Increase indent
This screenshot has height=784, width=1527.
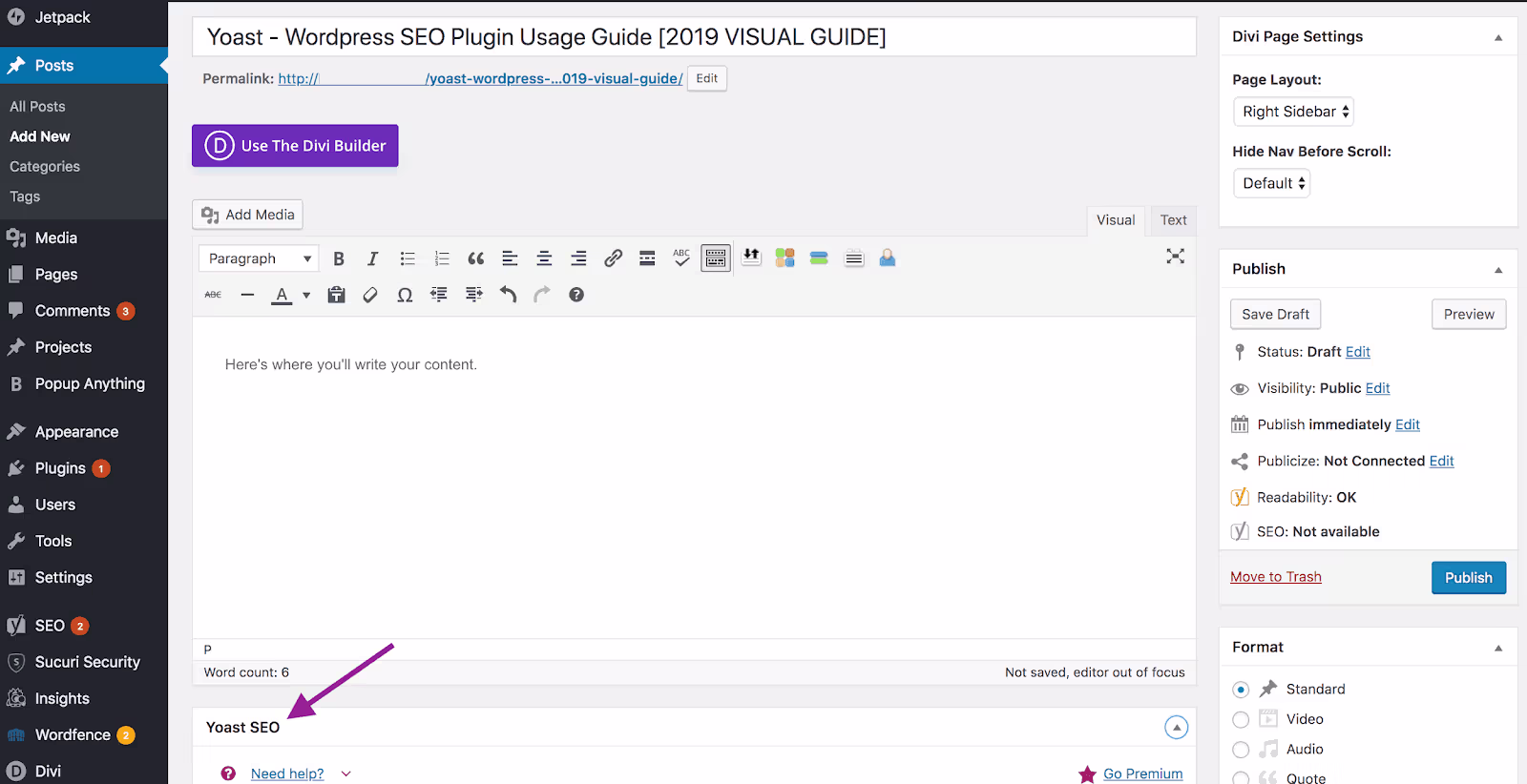[473, 295]
